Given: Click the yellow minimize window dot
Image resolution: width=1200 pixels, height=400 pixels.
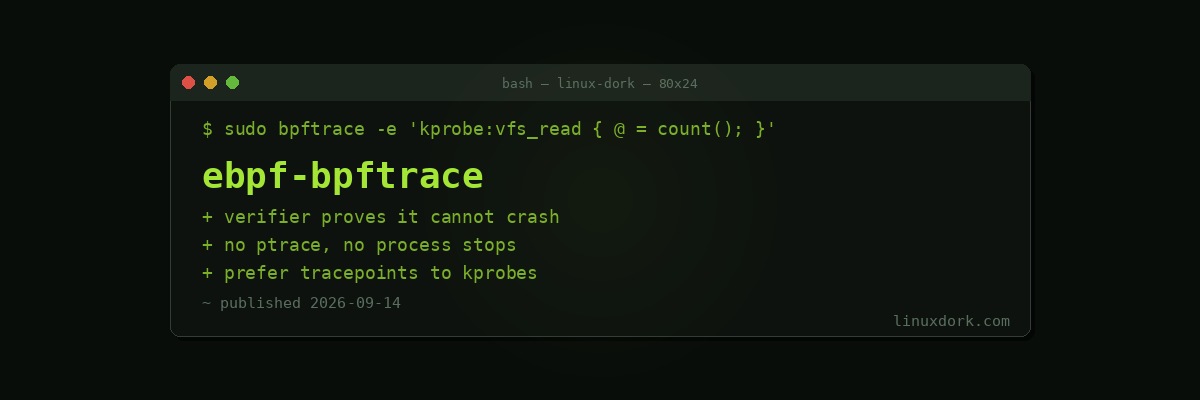Looking at the screenshot, I should tap(210, 83).
